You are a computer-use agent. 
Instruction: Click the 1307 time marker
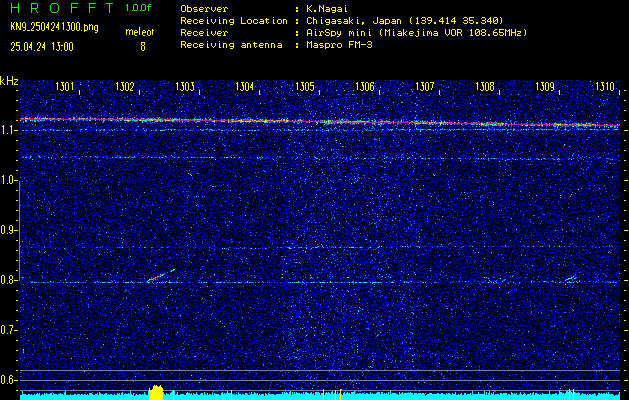point(425,87)
